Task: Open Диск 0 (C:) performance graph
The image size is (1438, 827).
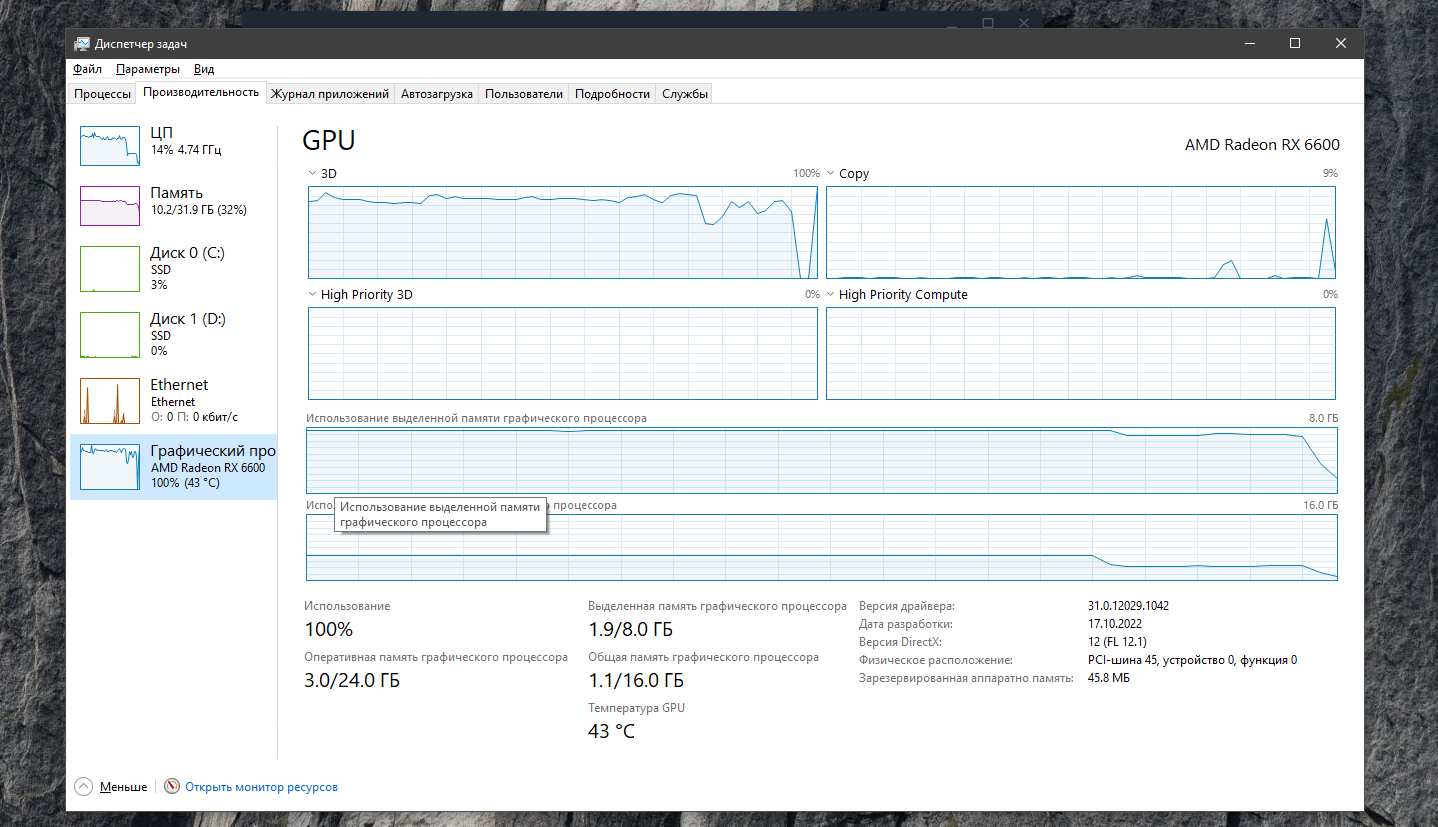Action: pos(110,268)
